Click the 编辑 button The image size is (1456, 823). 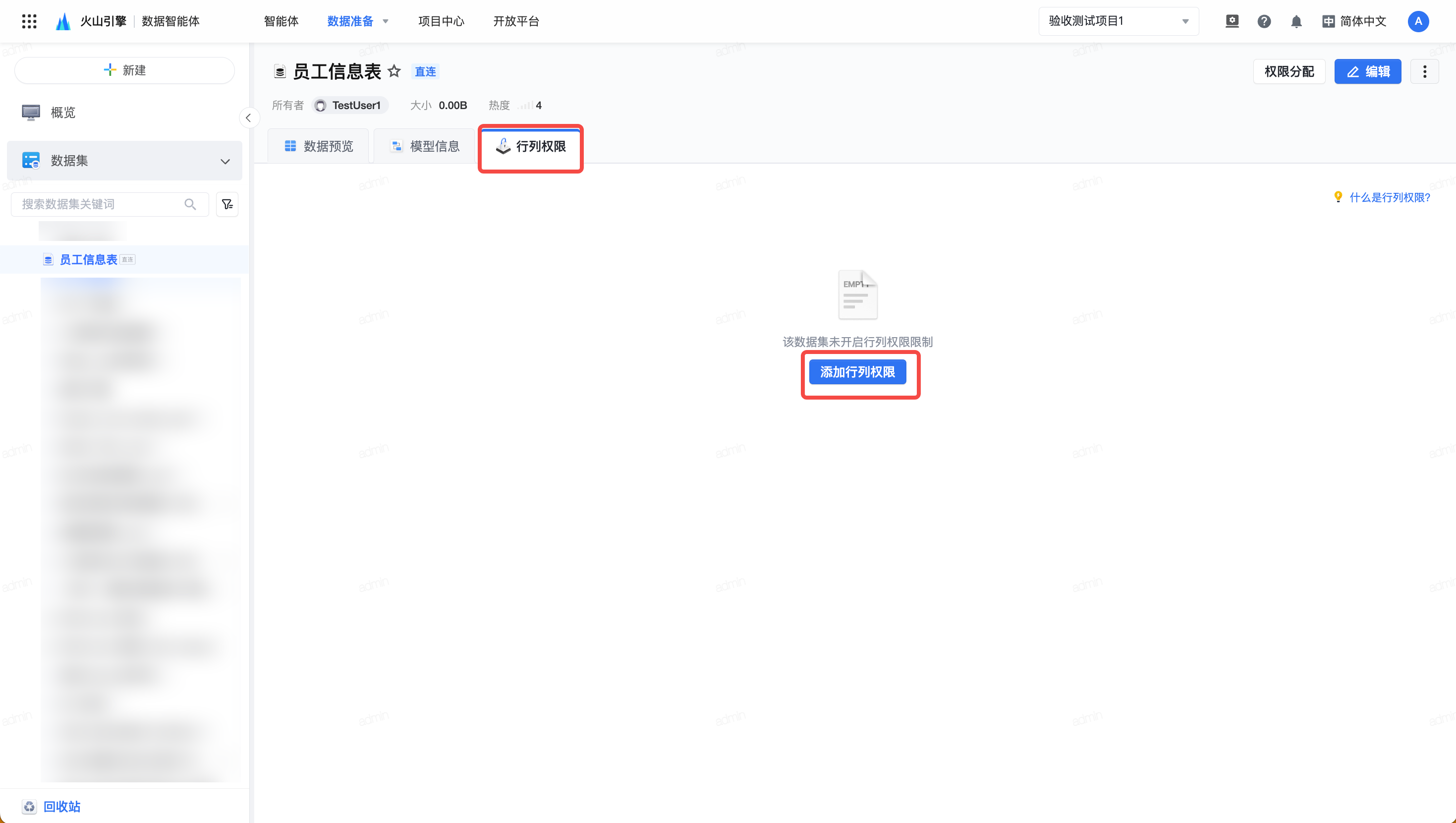[1367, 72]
